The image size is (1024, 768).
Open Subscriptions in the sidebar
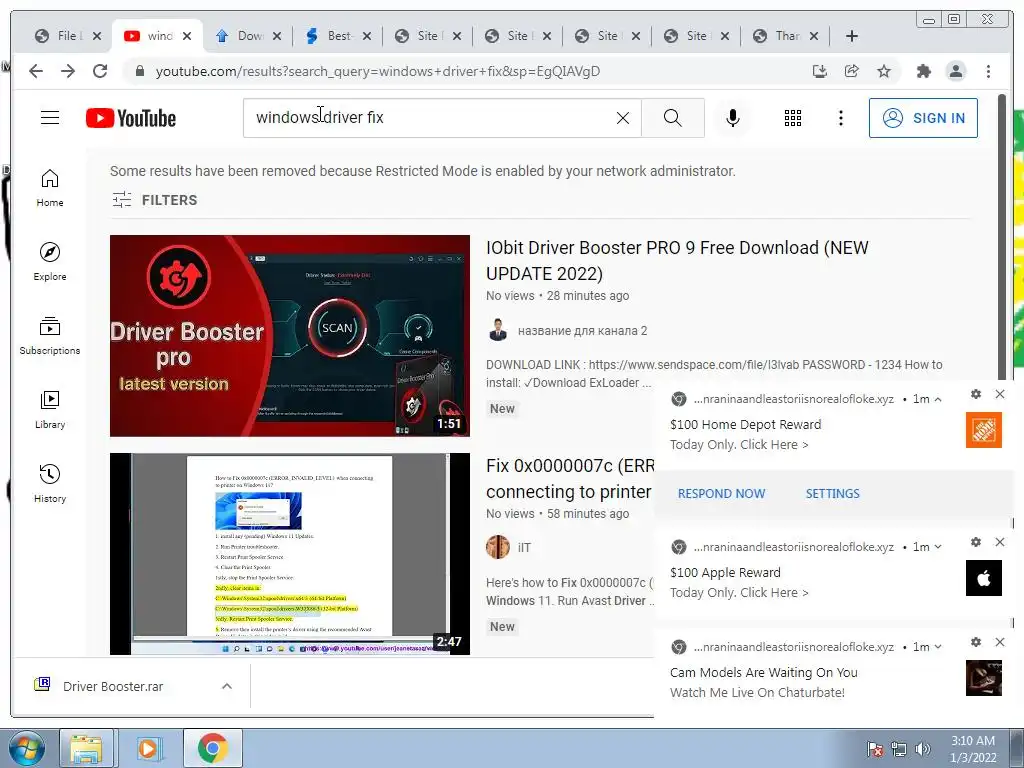tap(50, 336)
